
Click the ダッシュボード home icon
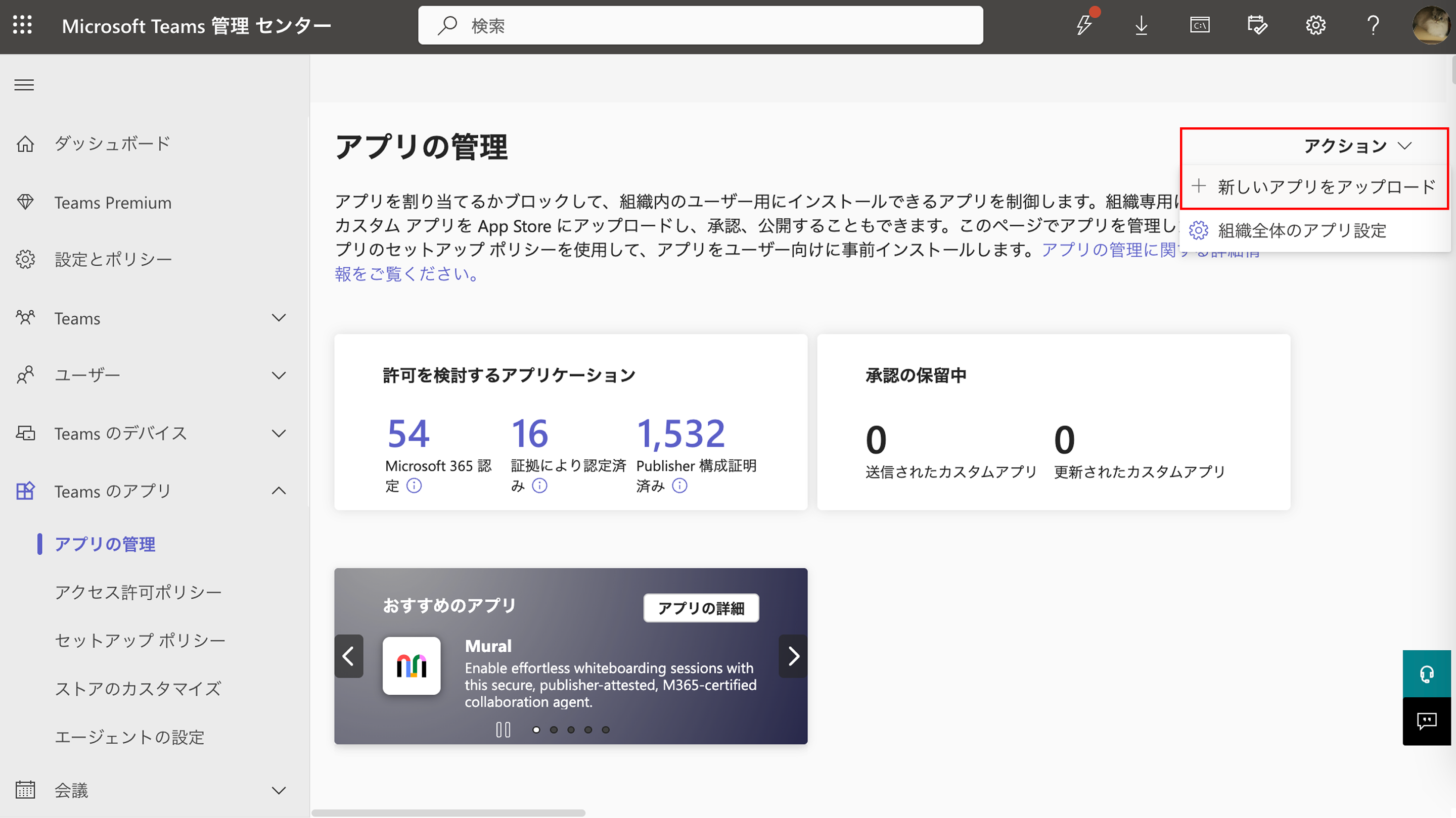pos(25,143)
